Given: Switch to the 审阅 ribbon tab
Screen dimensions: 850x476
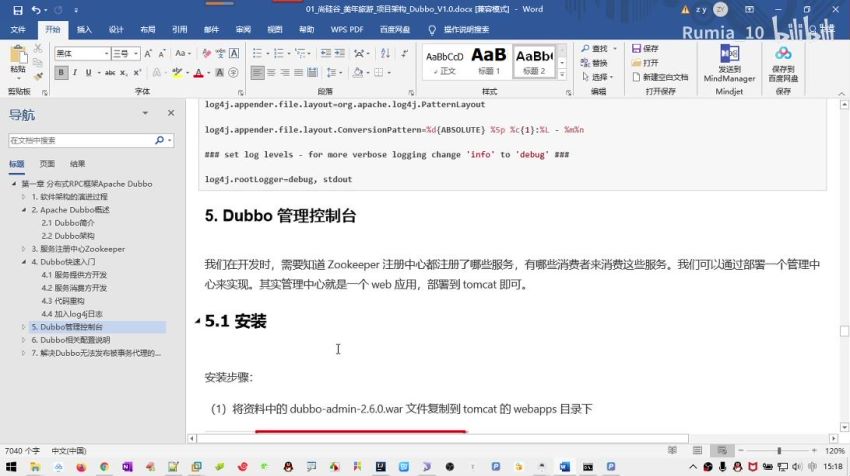Looking at the screenshot, I should [243, 30].
